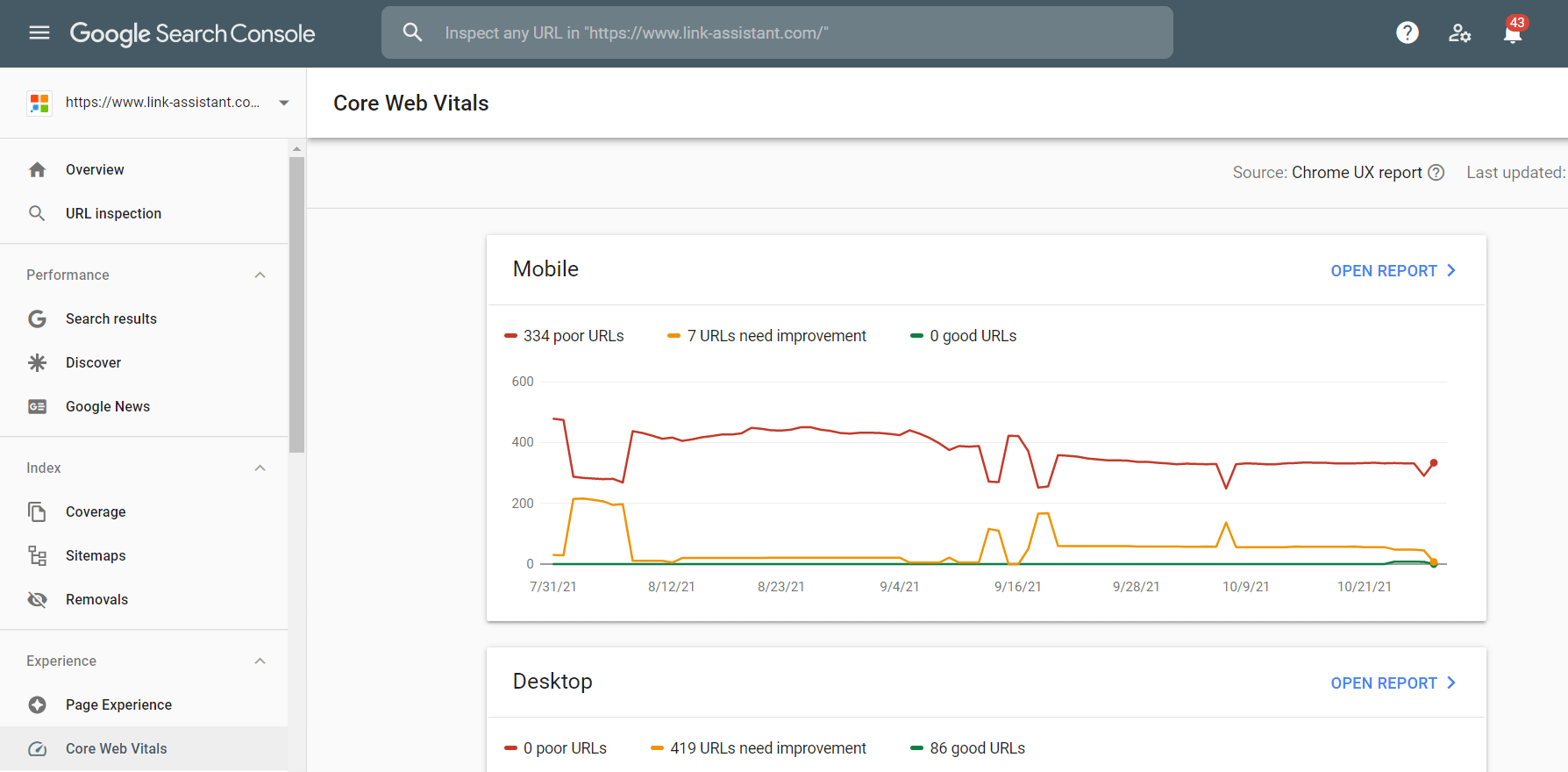Go to Overview in sidebar
This screenshot has width=1568, height=772.
(x=144, y=169)
